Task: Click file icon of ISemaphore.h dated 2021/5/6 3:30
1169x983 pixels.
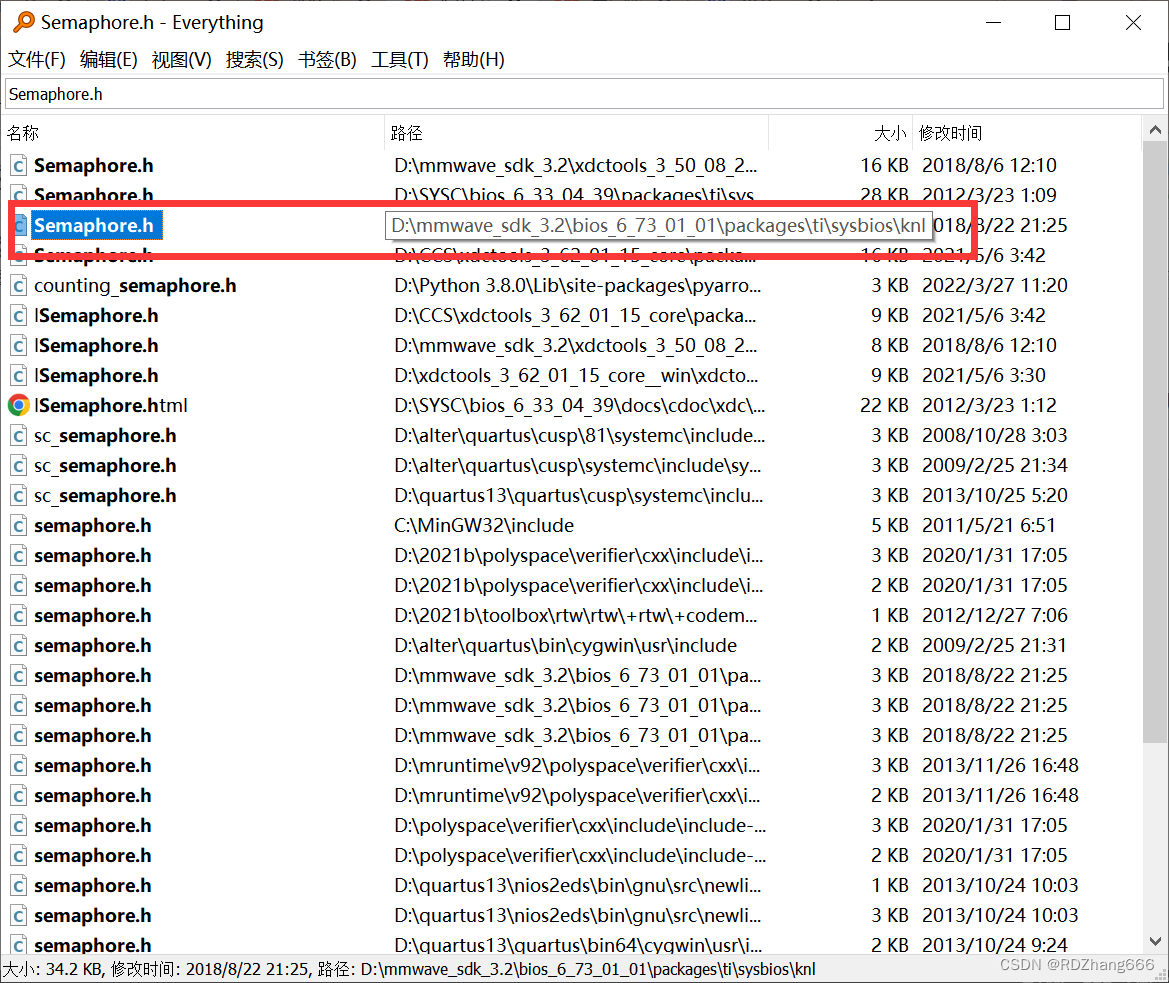Action: (19, 376)
